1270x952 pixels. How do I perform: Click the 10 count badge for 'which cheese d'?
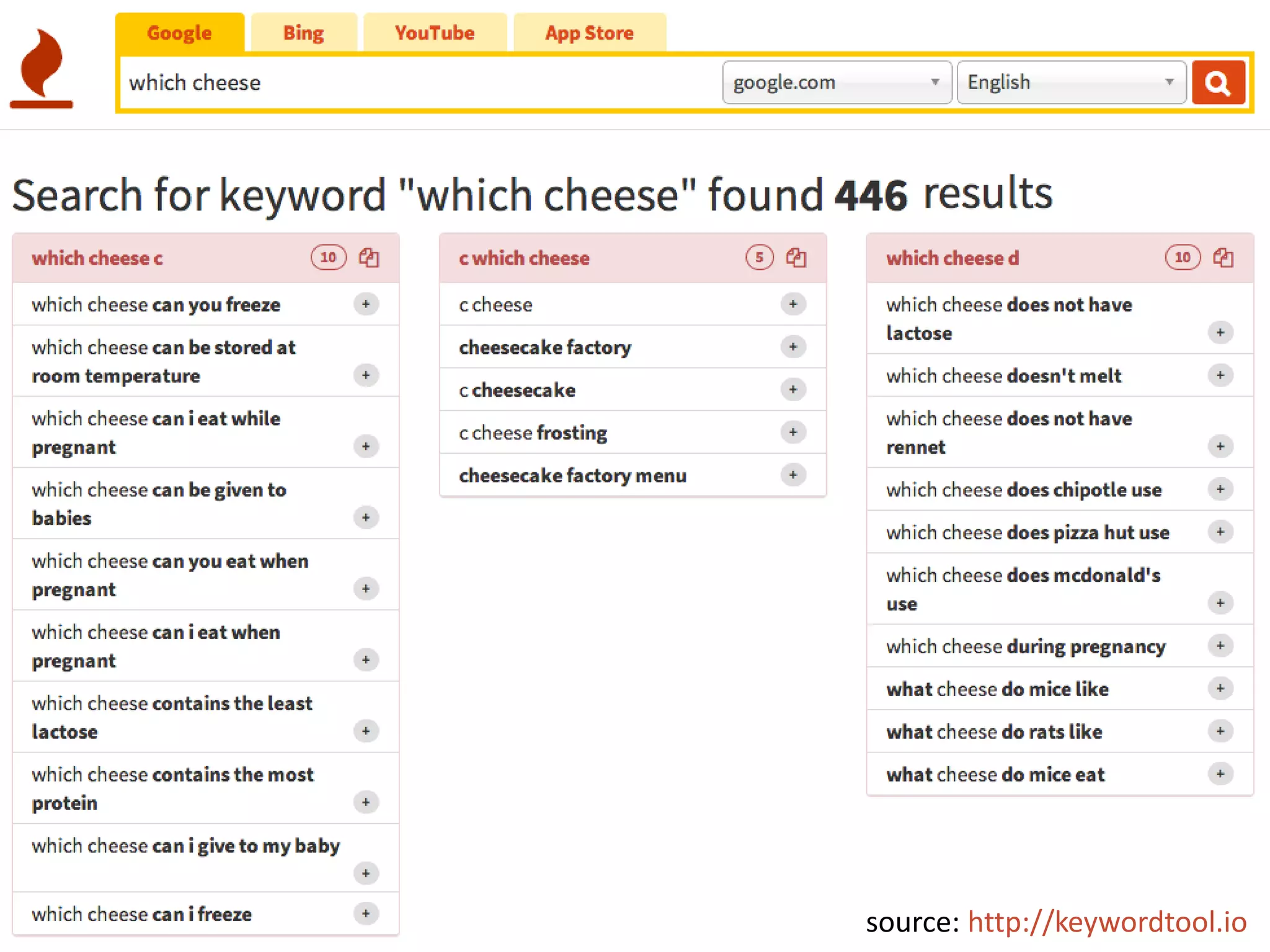pos(1182,257)
